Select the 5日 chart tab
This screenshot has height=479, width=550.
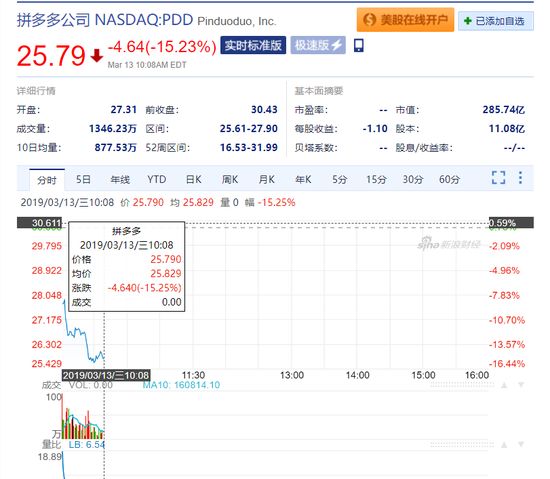point(83,180)
